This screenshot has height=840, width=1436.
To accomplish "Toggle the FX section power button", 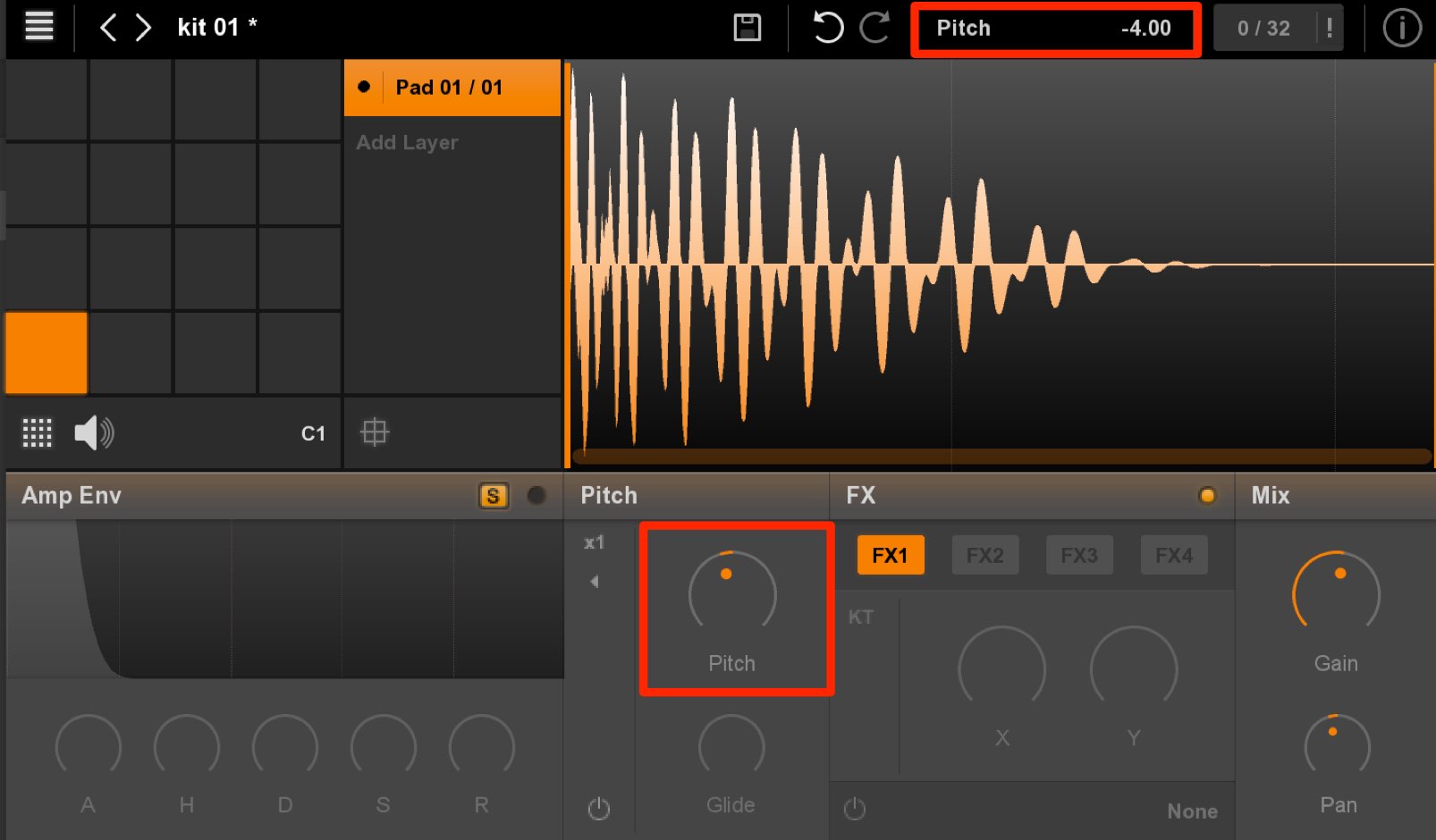I will [x=855, y=809].
